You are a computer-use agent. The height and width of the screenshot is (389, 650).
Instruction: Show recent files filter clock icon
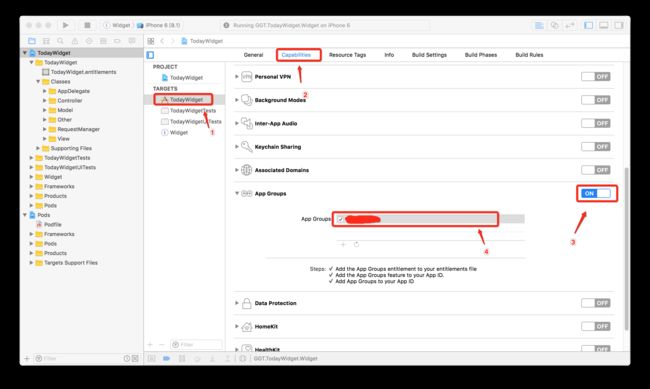126,358
